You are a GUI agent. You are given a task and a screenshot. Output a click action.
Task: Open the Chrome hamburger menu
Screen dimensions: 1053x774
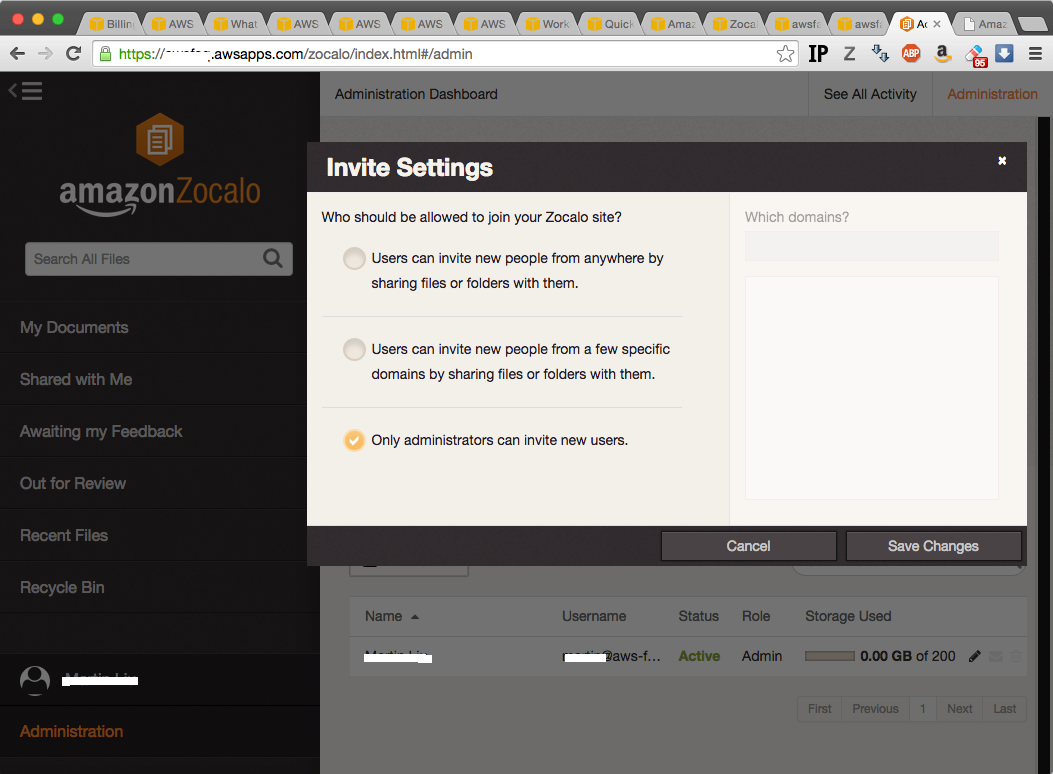click(x=1036, y=54)
